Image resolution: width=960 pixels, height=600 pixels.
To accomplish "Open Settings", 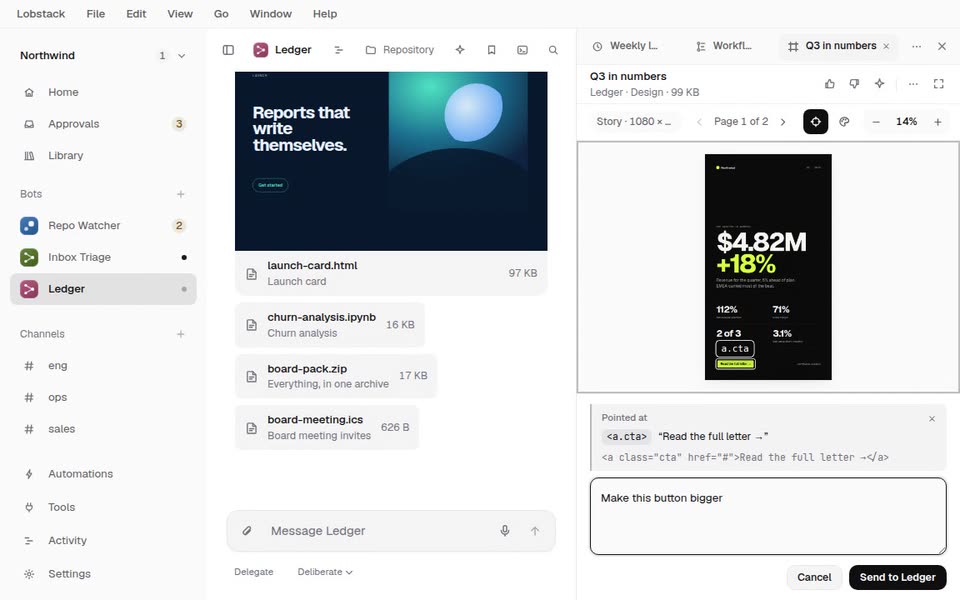I will tap(103, 574).
